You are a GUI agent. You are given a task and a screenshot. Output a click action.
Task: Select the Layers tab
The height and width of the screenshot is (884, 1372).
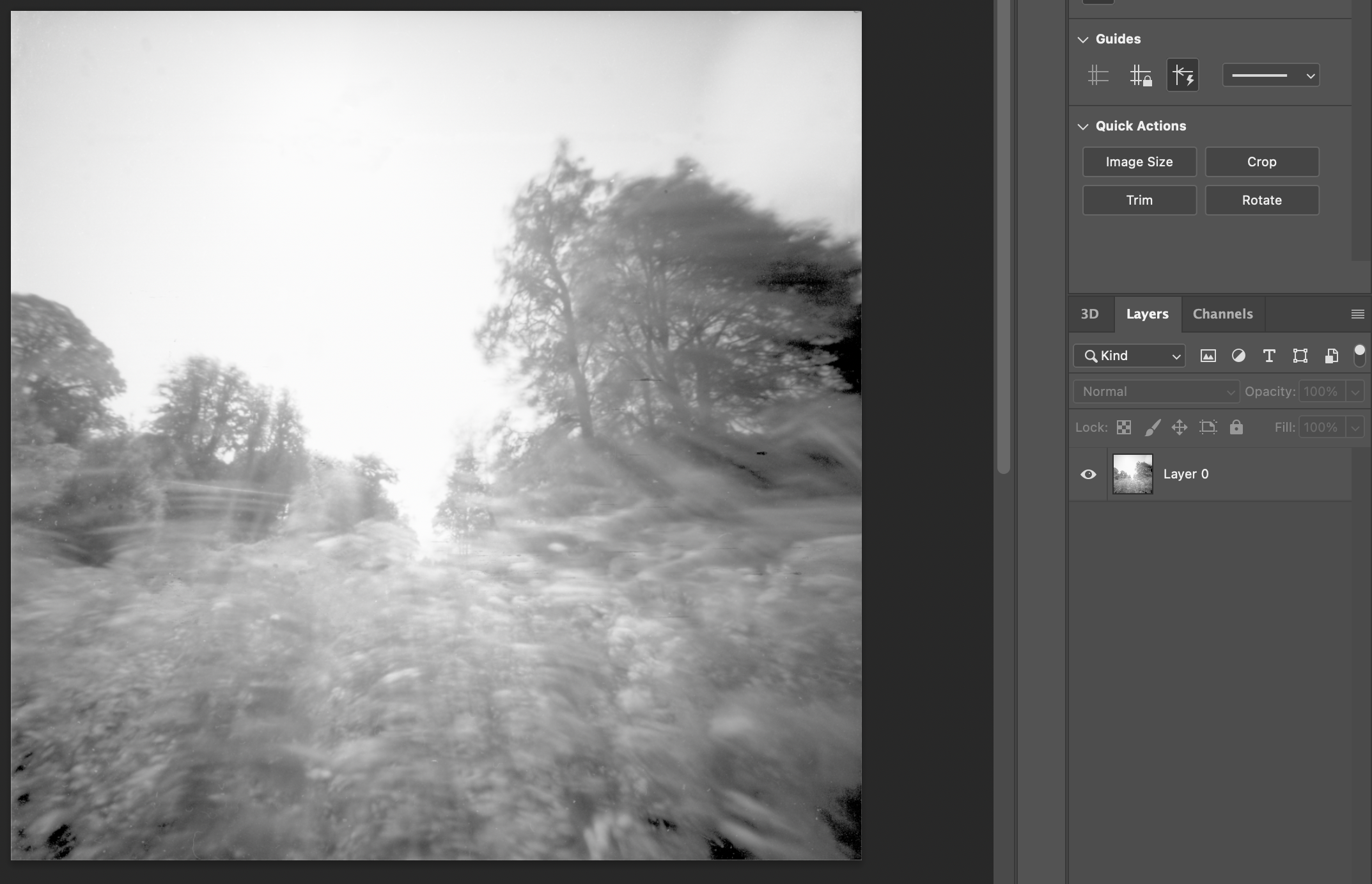(1148, 314)
